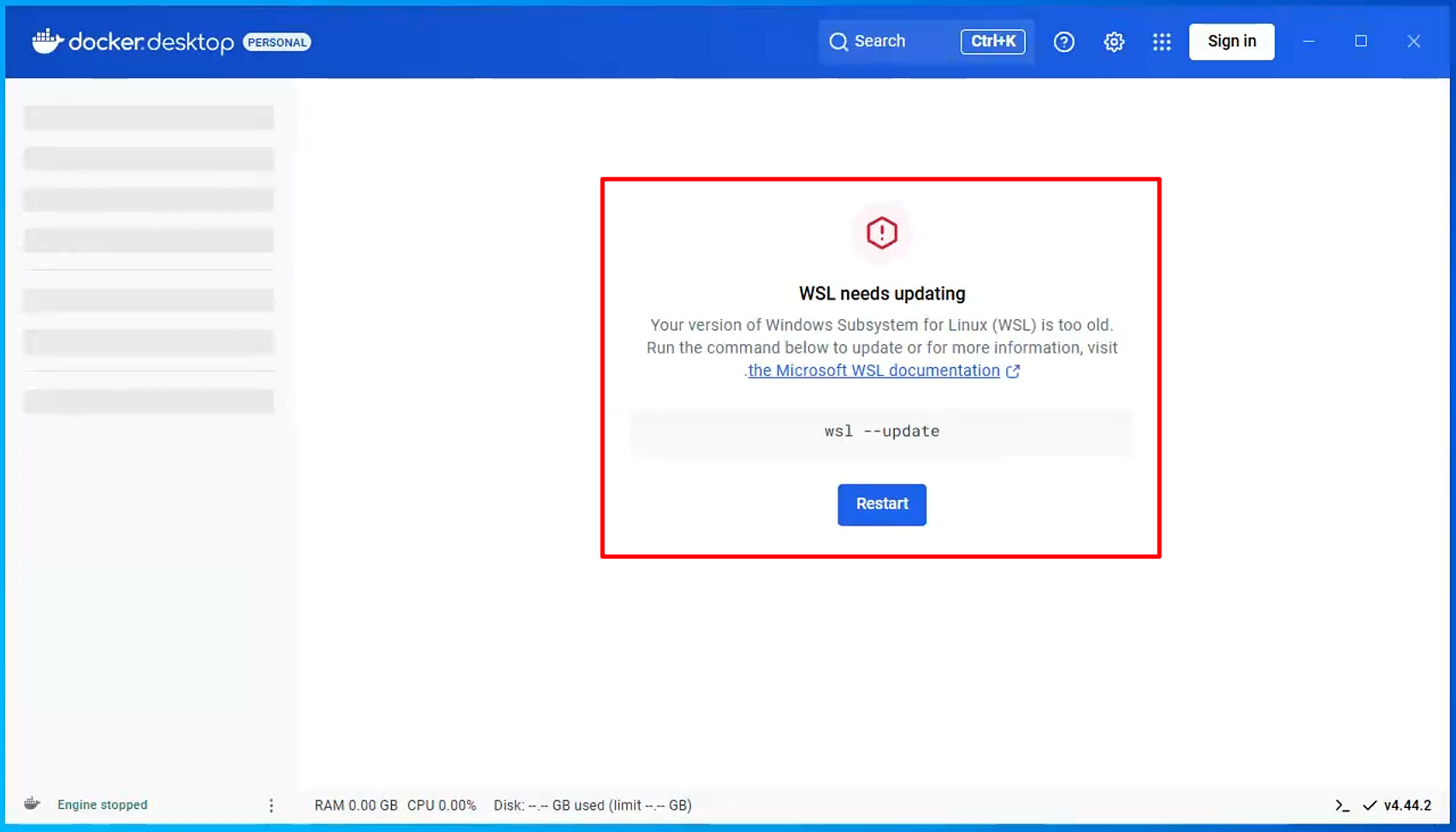Click the magnifier icon in Search
The width and height of the screenshot is (1456, 832).
[838, 42]
